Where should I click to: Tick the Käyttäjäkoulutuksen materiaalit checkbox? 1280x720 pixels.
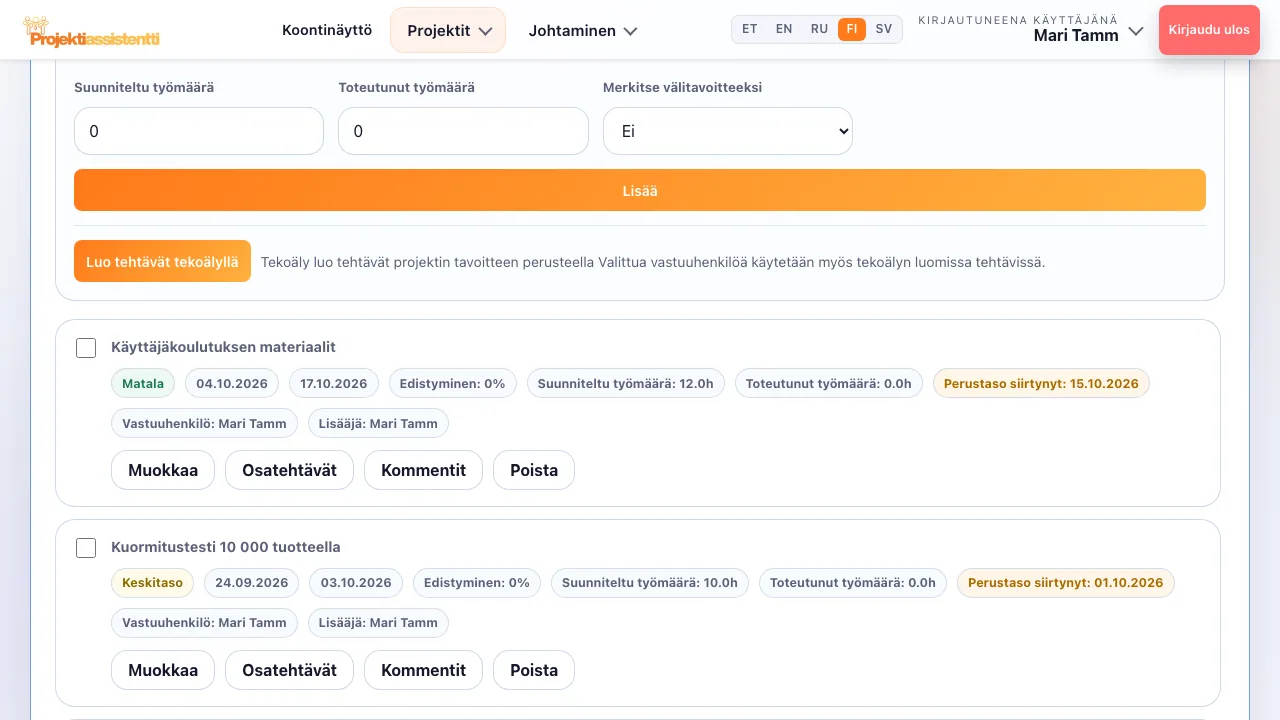pos(86,348)
